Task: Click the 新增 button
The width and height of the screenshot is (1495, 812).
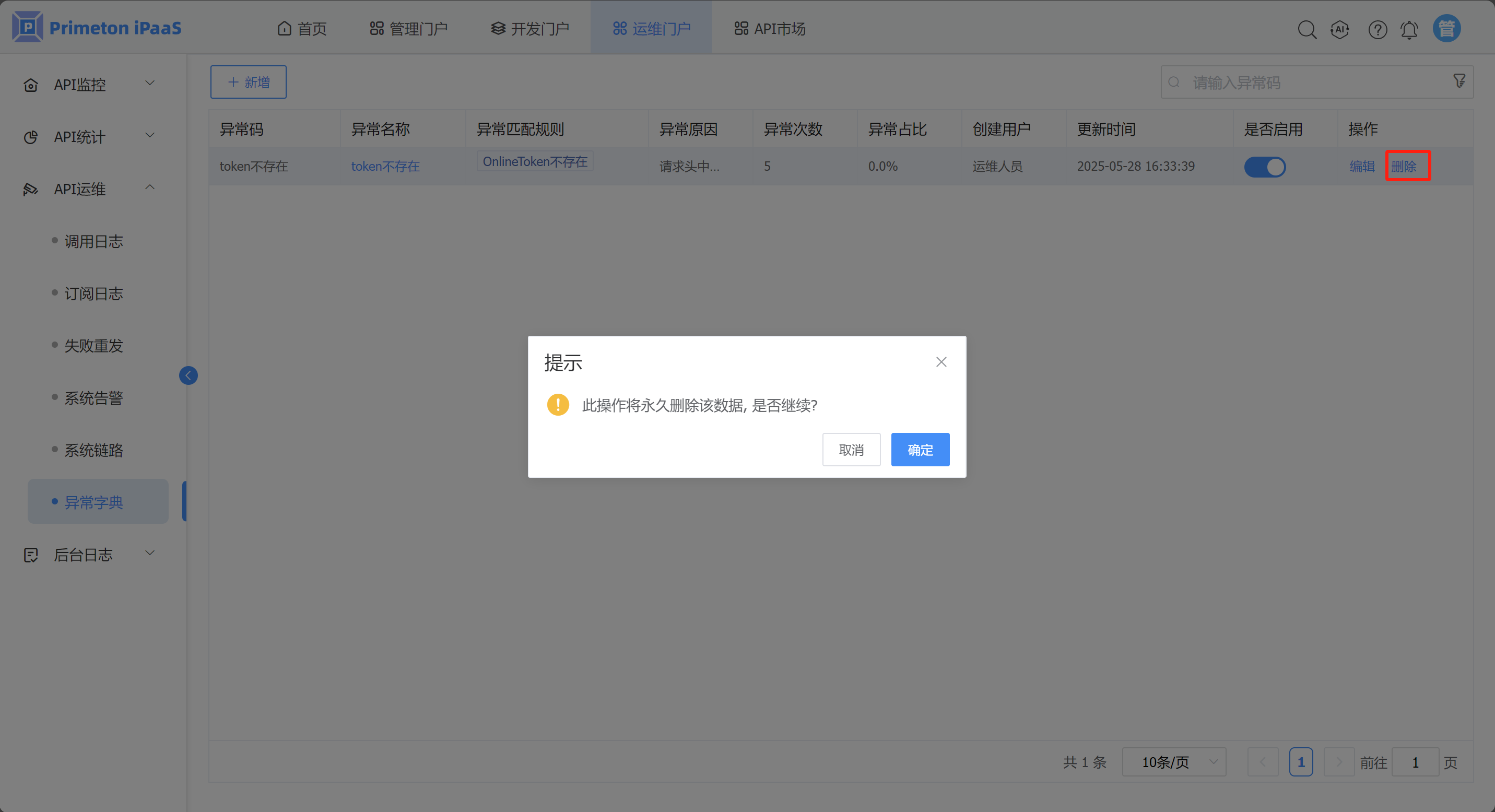Action: (248, 83)
